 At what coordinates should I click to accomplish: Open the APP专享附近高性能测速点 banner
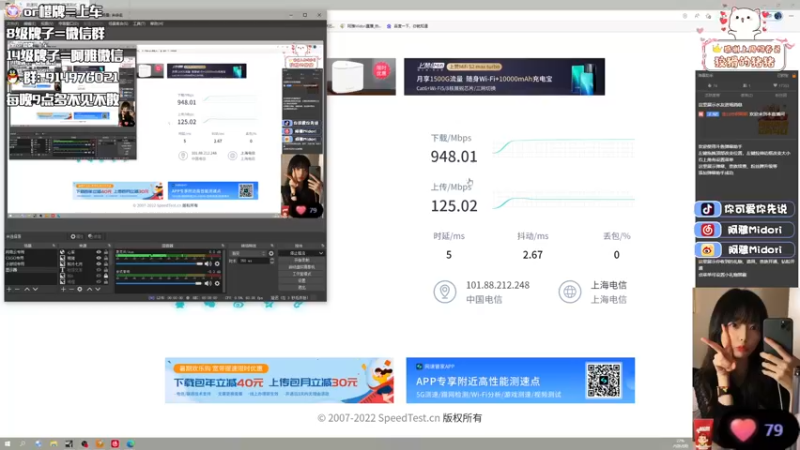click(520, 380)
